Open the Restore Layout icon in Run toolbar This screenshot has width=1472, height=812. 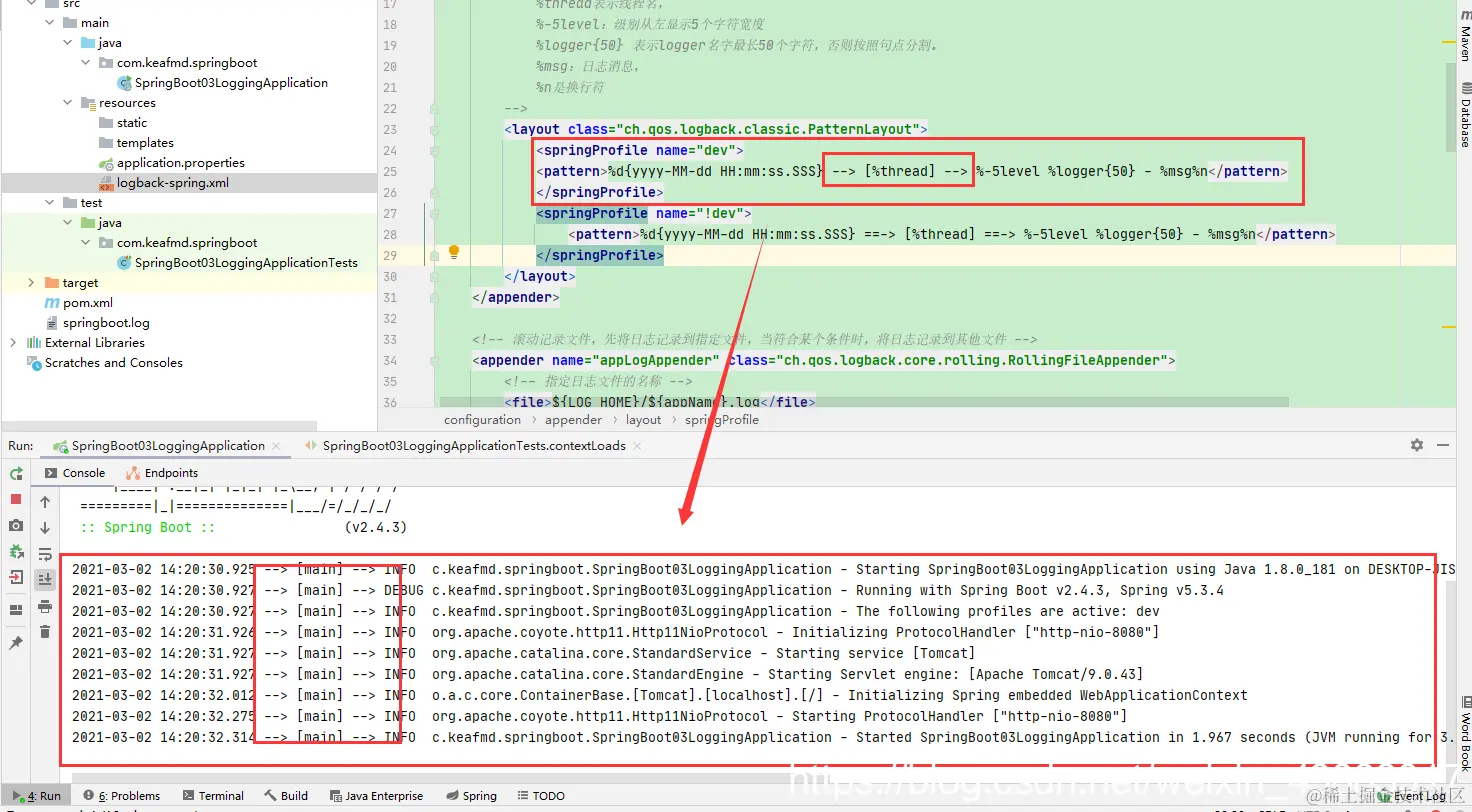coord(16,610)
